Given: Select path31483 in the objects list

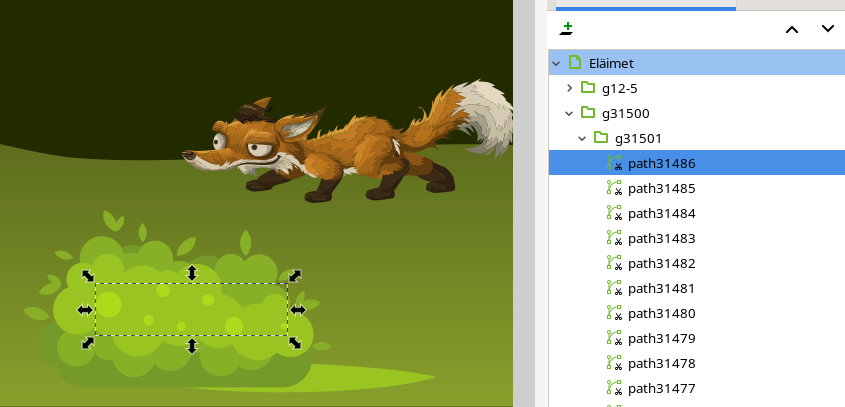Looking at the screenshot, I should coord(697,238).
